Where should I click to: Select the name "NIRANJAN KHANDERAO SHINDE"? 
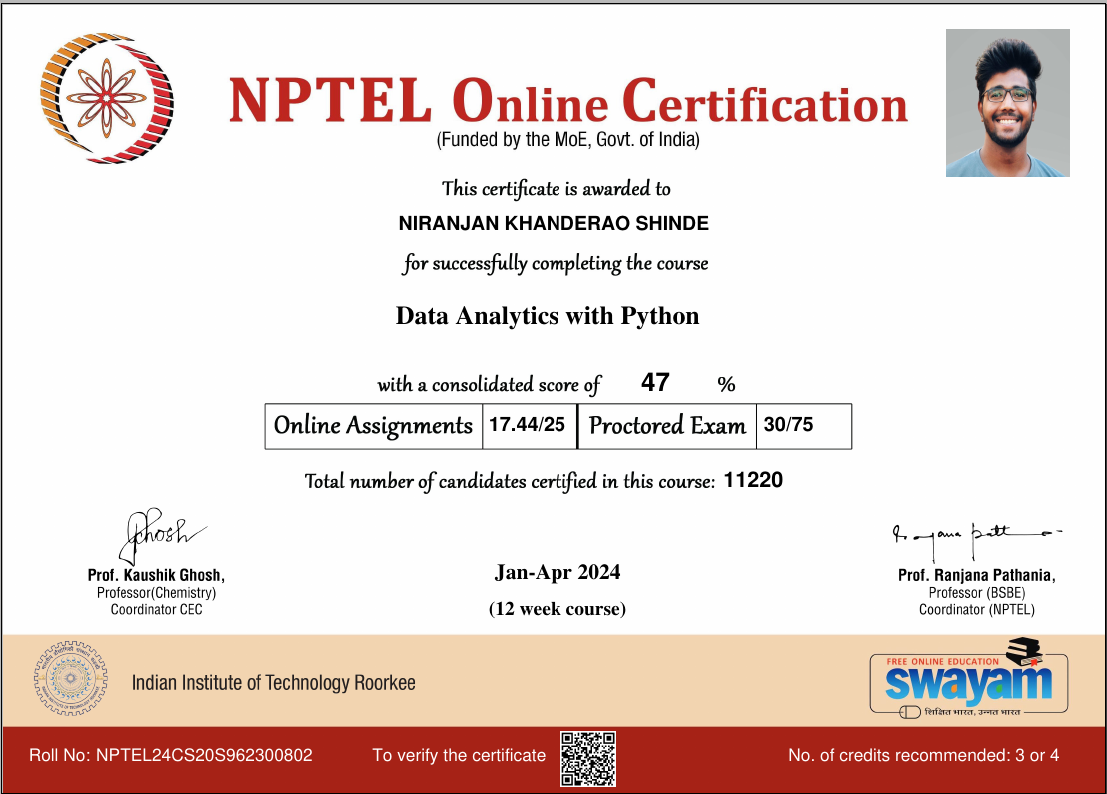554,224
